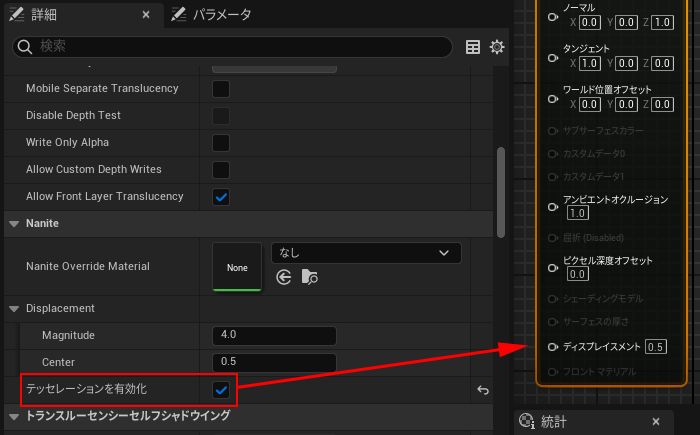Click the 検索 search field
This screenshot has height=435, width=700.
point(240,47)
